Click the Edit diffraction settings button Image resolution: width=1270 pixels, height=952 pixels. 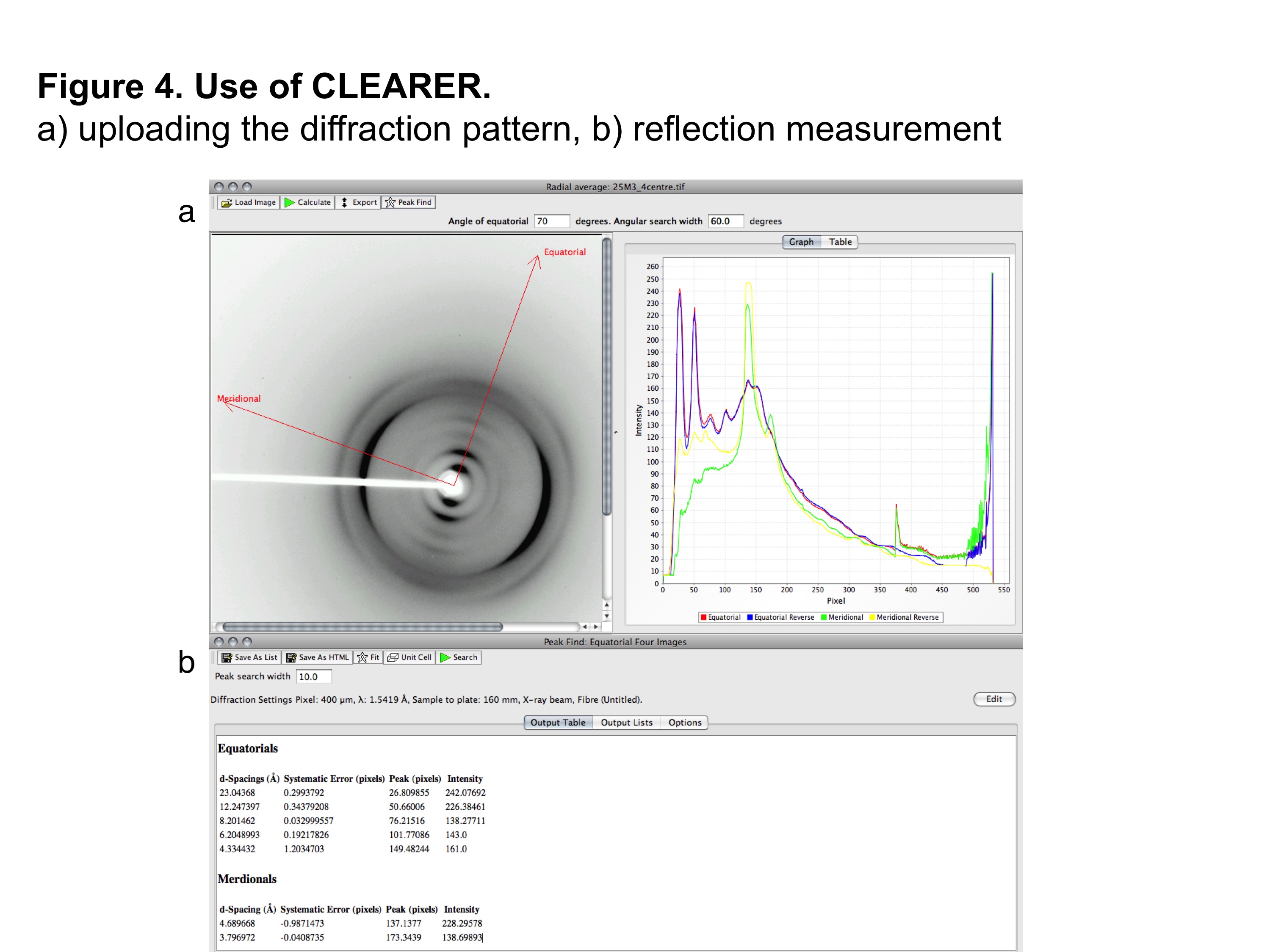click(x=994, y=699)
